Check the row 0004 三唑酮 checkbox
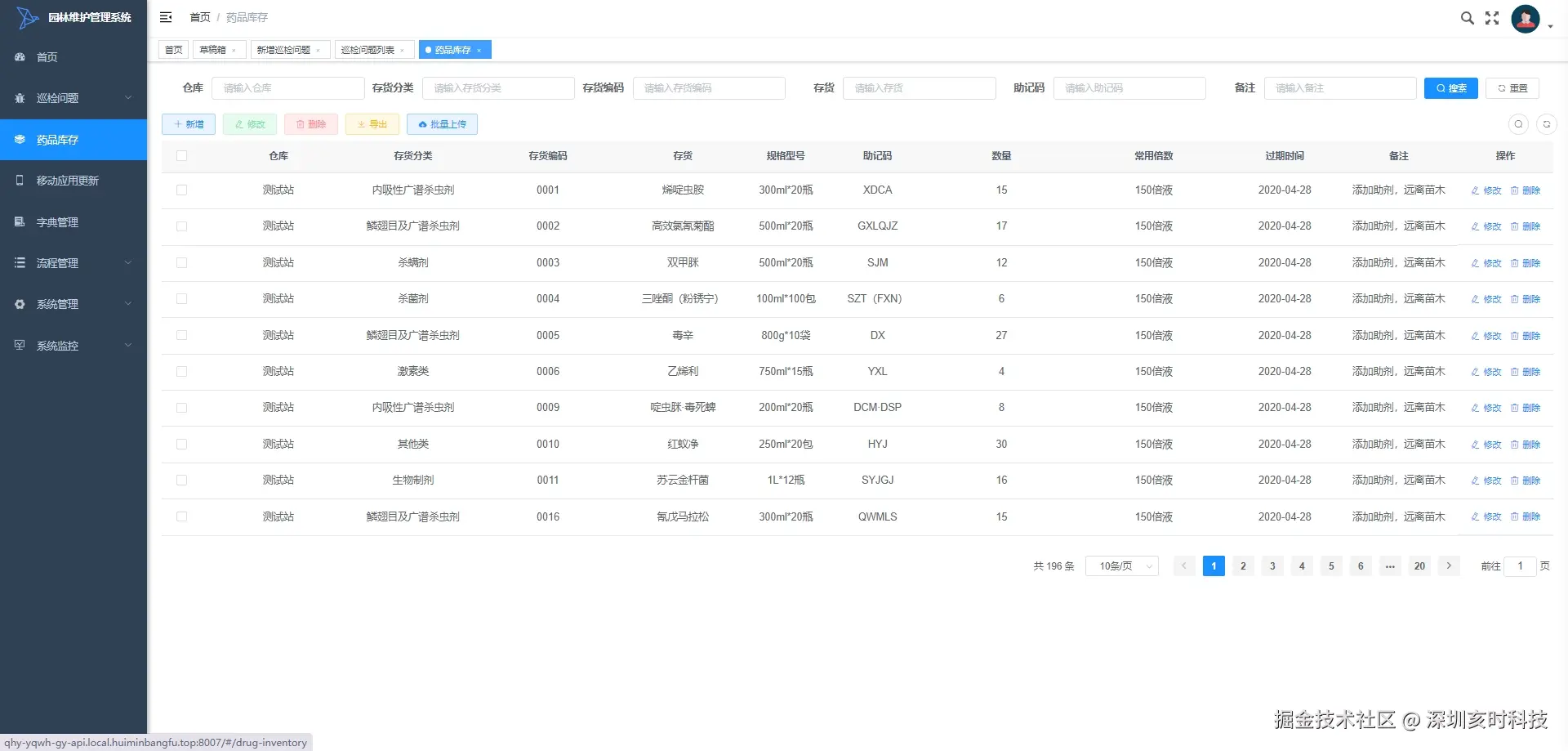The height and width of the screenshot is (751, 1568). [181, 299]
